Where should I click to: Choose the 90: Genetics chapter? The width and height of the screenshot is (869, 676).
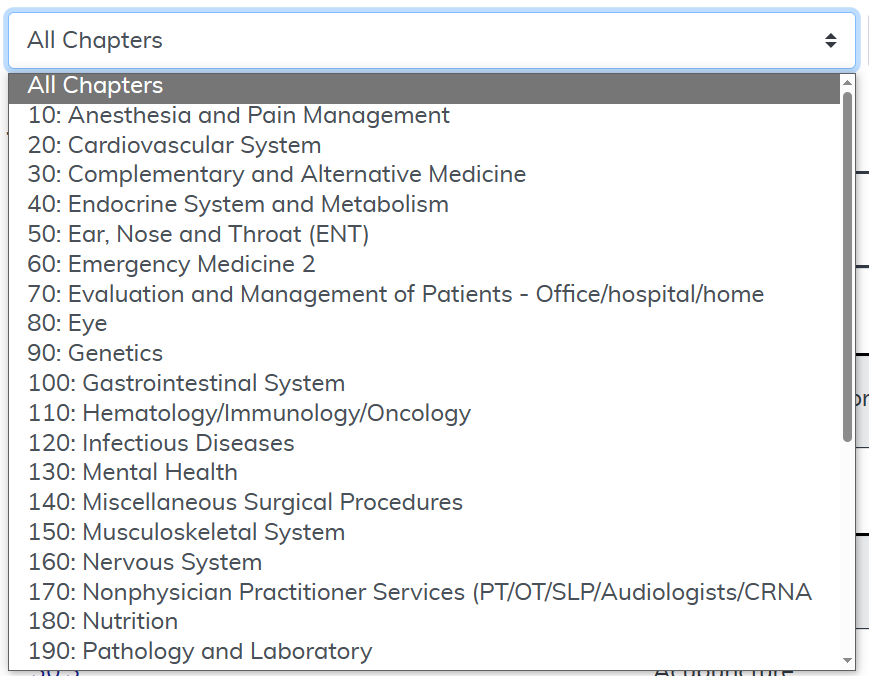pos(95,354)
